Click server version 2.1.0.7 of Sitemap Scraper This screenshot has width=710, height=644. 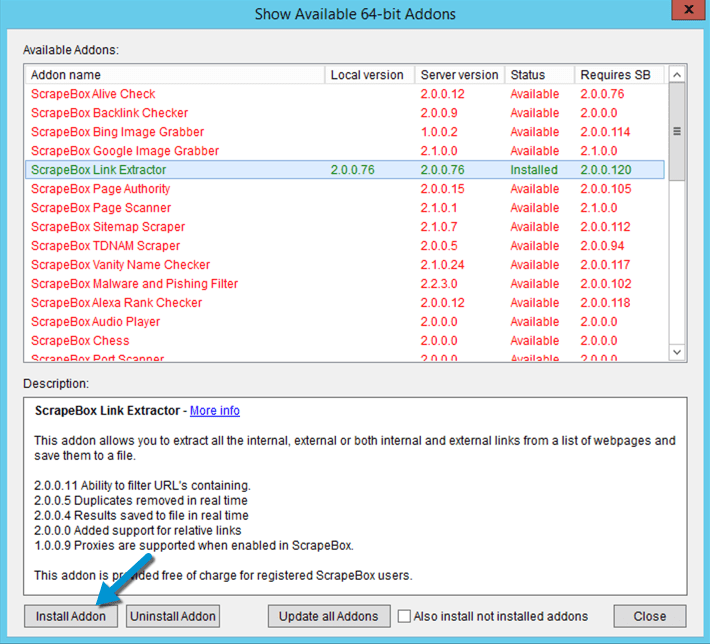click(x=439, y=227)
